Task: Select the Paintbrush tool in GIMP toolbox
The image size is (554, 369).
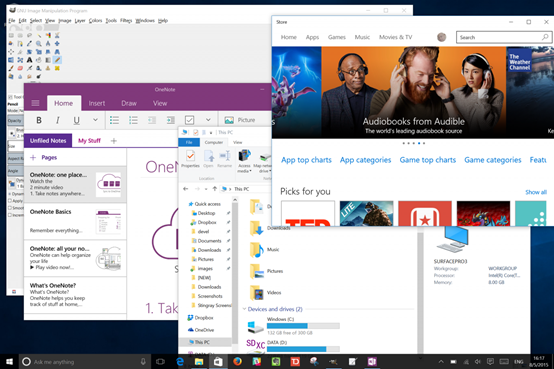Action: point(11,68)
